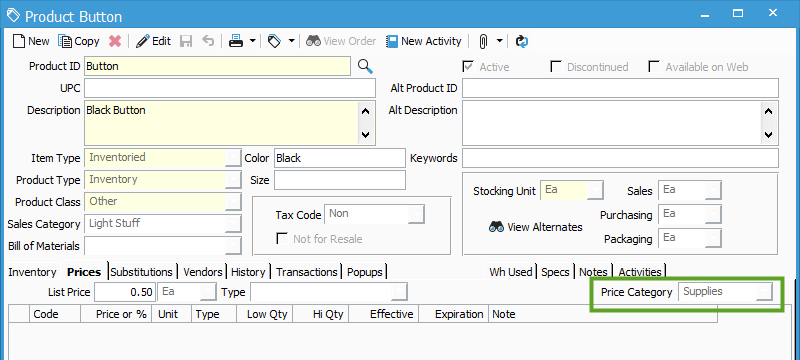Click Alt Description scrollbar up arrow

(769, 111)
